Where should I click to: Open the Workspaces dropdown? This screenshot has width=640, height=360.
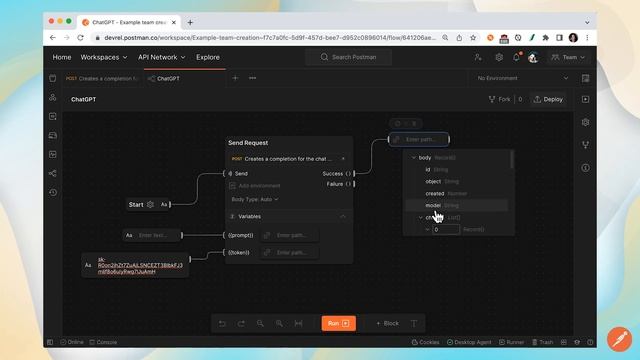[104, 57]
